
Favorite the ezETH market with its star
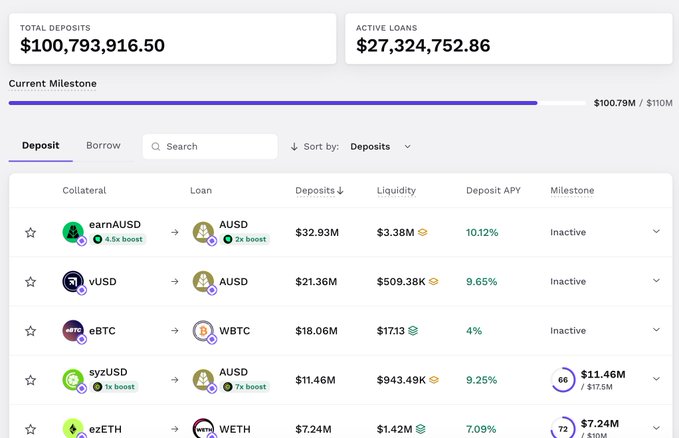point(30,429)
